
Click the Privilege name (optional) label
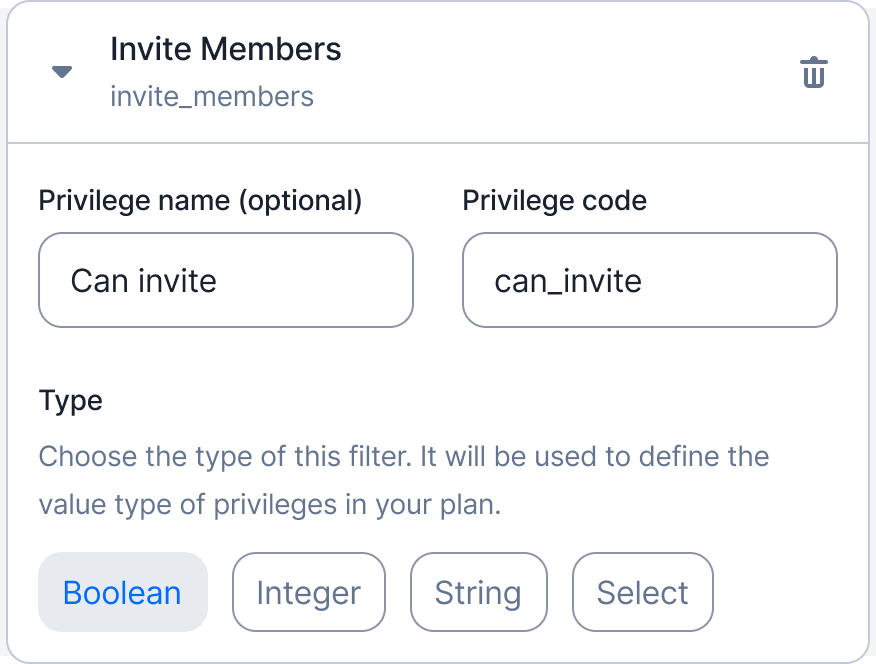[x=200, y=200]
